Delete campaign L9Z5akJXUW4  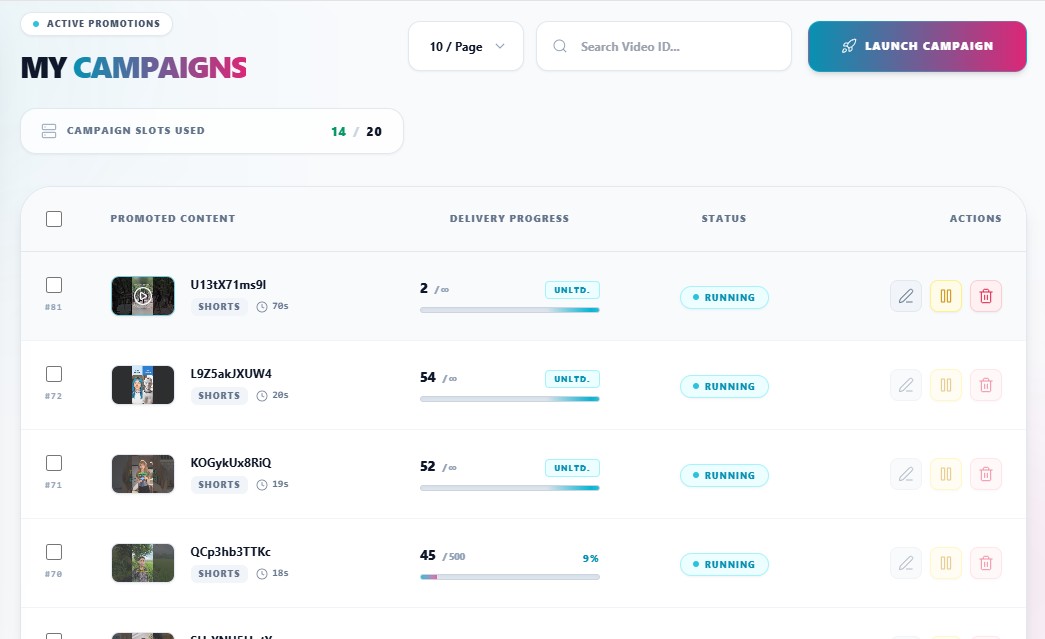coord(986,385)
